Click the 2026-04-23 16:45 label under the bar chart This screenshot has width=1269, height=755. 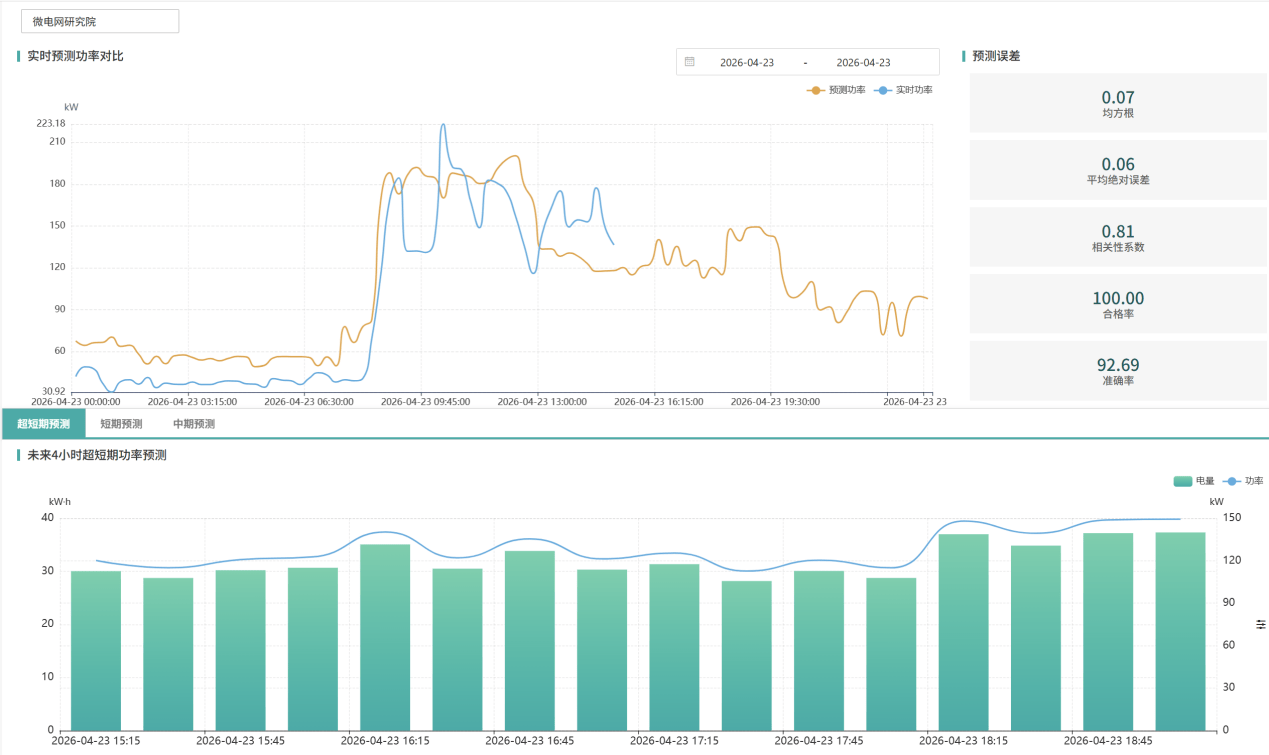(x=529, y=741)
